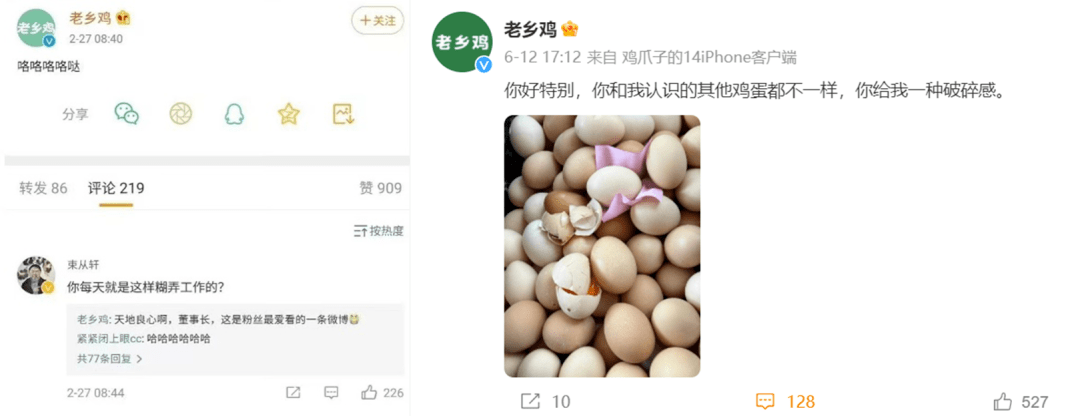The image size is (1080, 416).
Task: Repost the comment by 束从轩
Action: (293, 393)
